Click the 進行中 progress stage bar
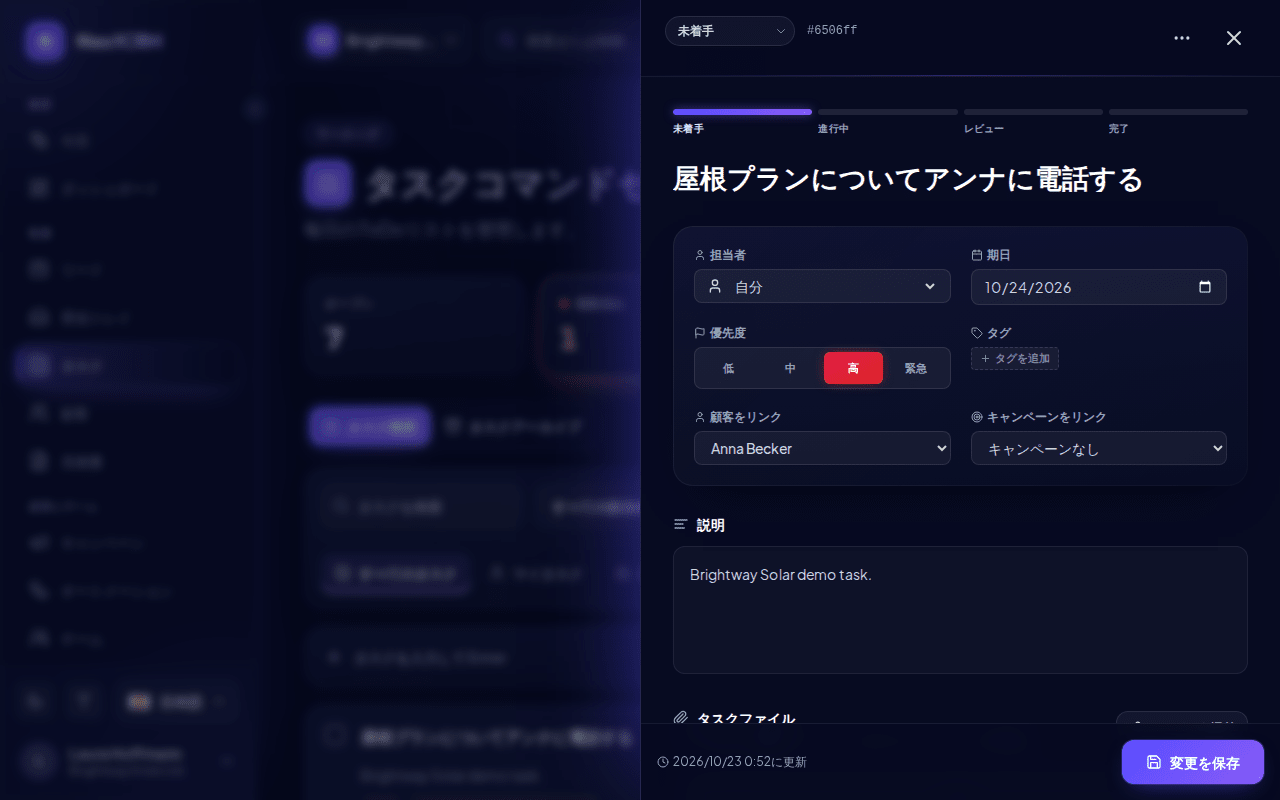Image resolution: width=1280 pixels, height=800 pixels. 888,112
